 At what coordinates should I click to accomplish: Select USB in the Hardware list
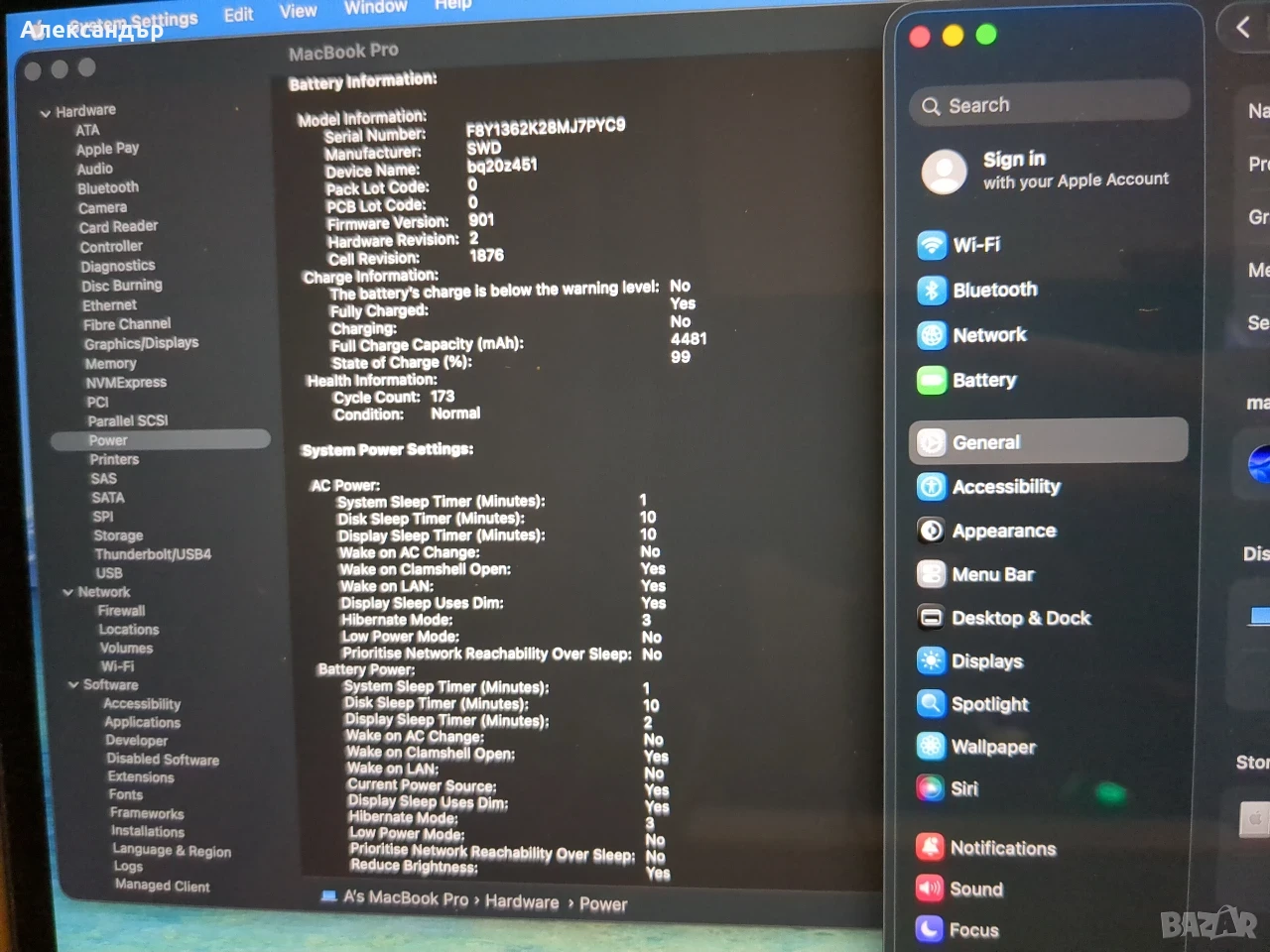pos(109,573)
